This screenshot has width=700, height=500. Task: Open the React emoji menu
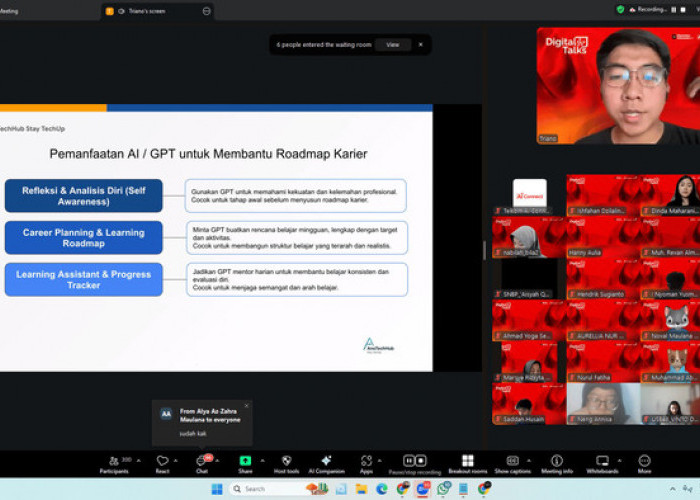tap(162, 461)
